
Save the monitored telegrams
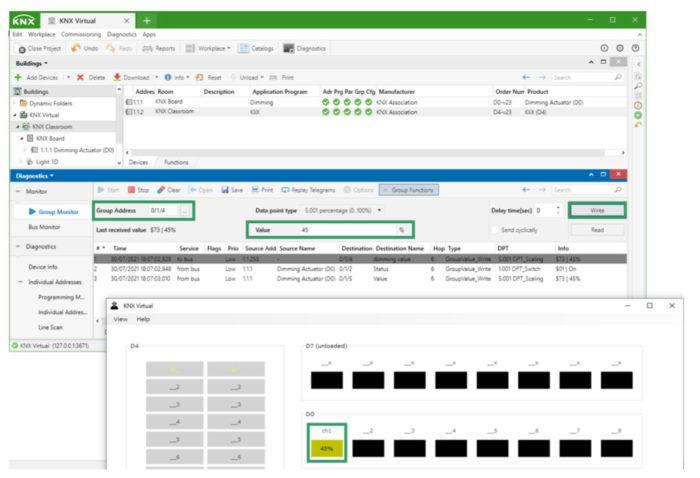[x=232, y=190]
